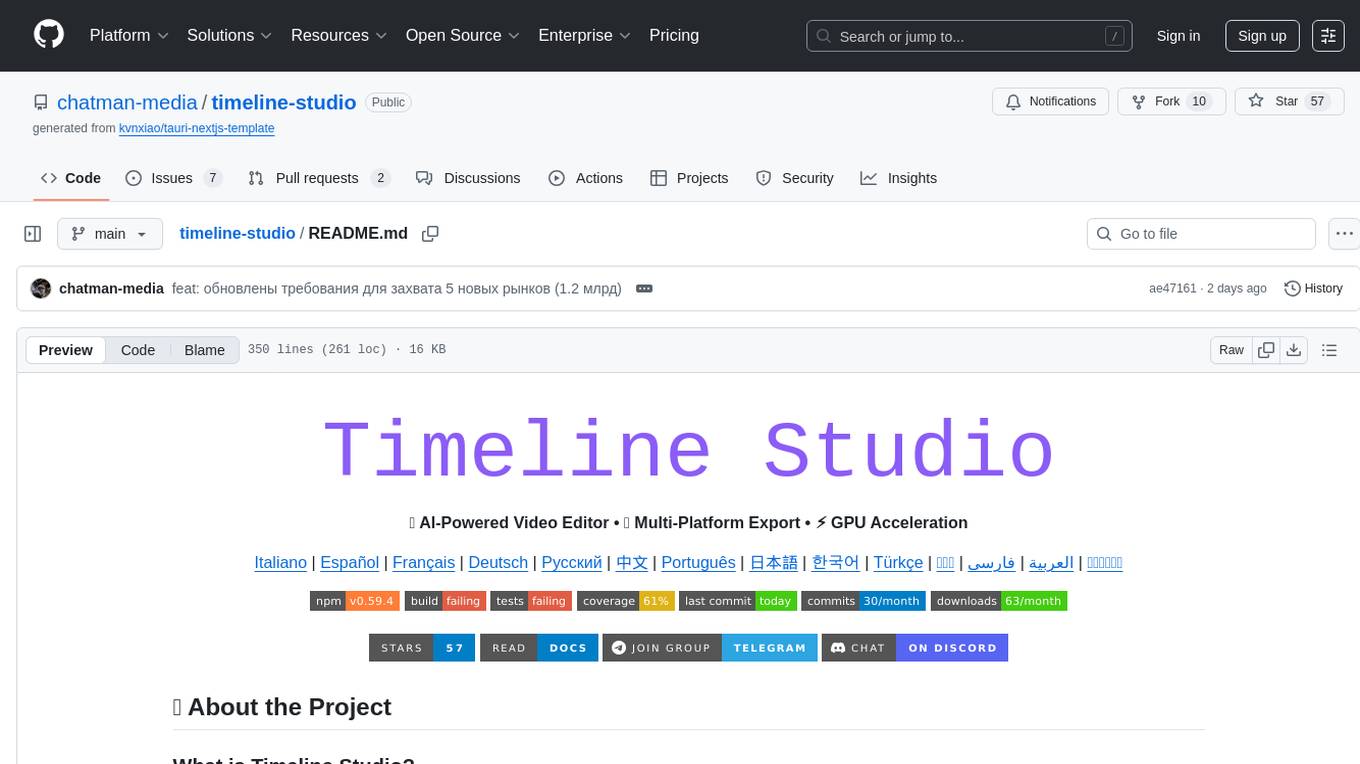
Task: Open the Code tab
Action: click(x=71, y=178)
